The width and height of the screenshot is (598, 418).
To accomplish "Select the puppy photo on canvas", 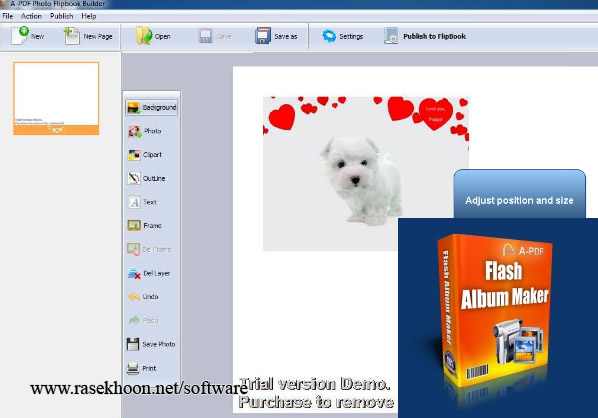I will pyautogui.click(x=365, y=174).
